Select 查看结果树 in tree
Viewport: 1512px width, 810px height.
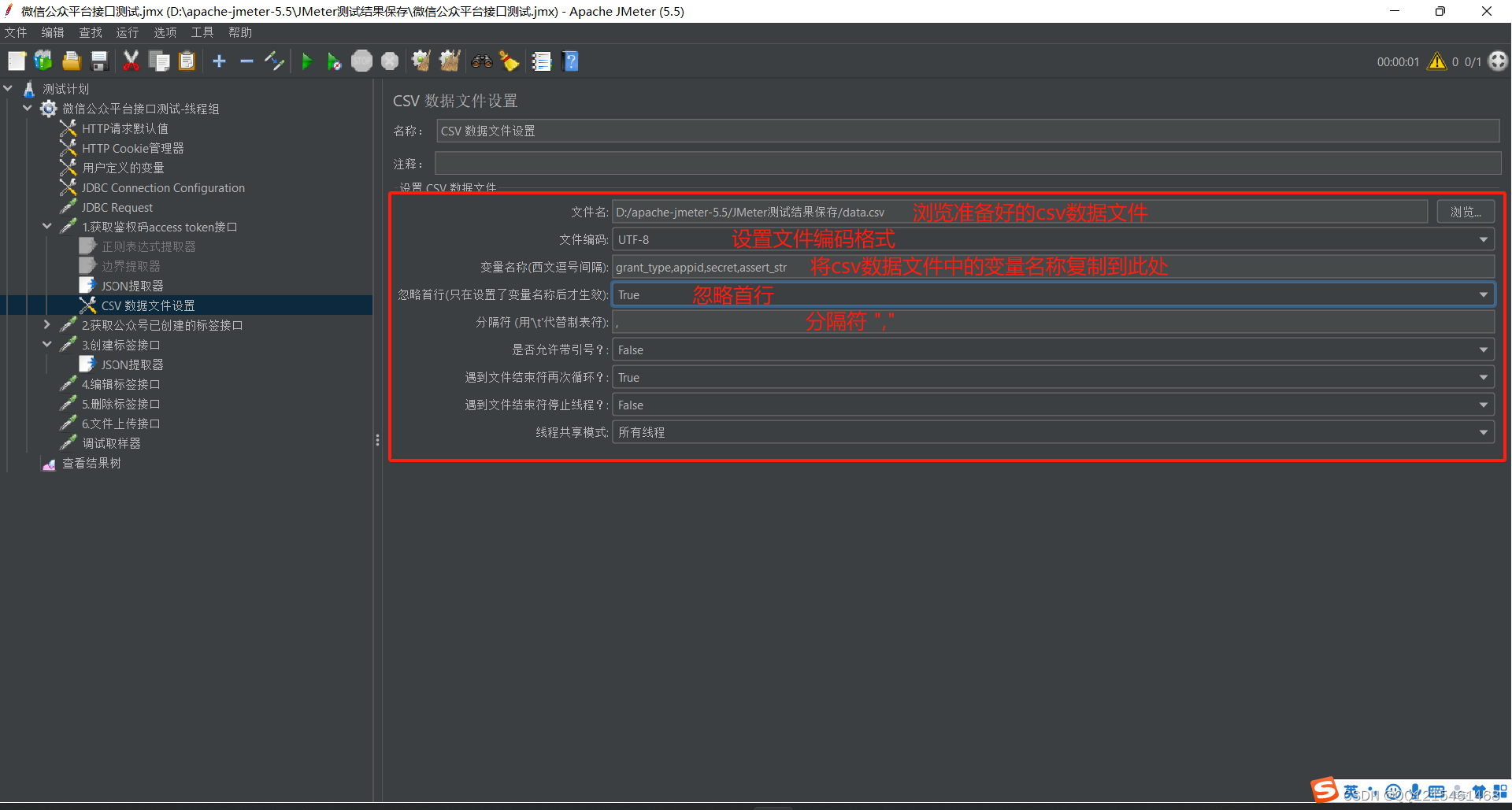(x=91, y=463)
